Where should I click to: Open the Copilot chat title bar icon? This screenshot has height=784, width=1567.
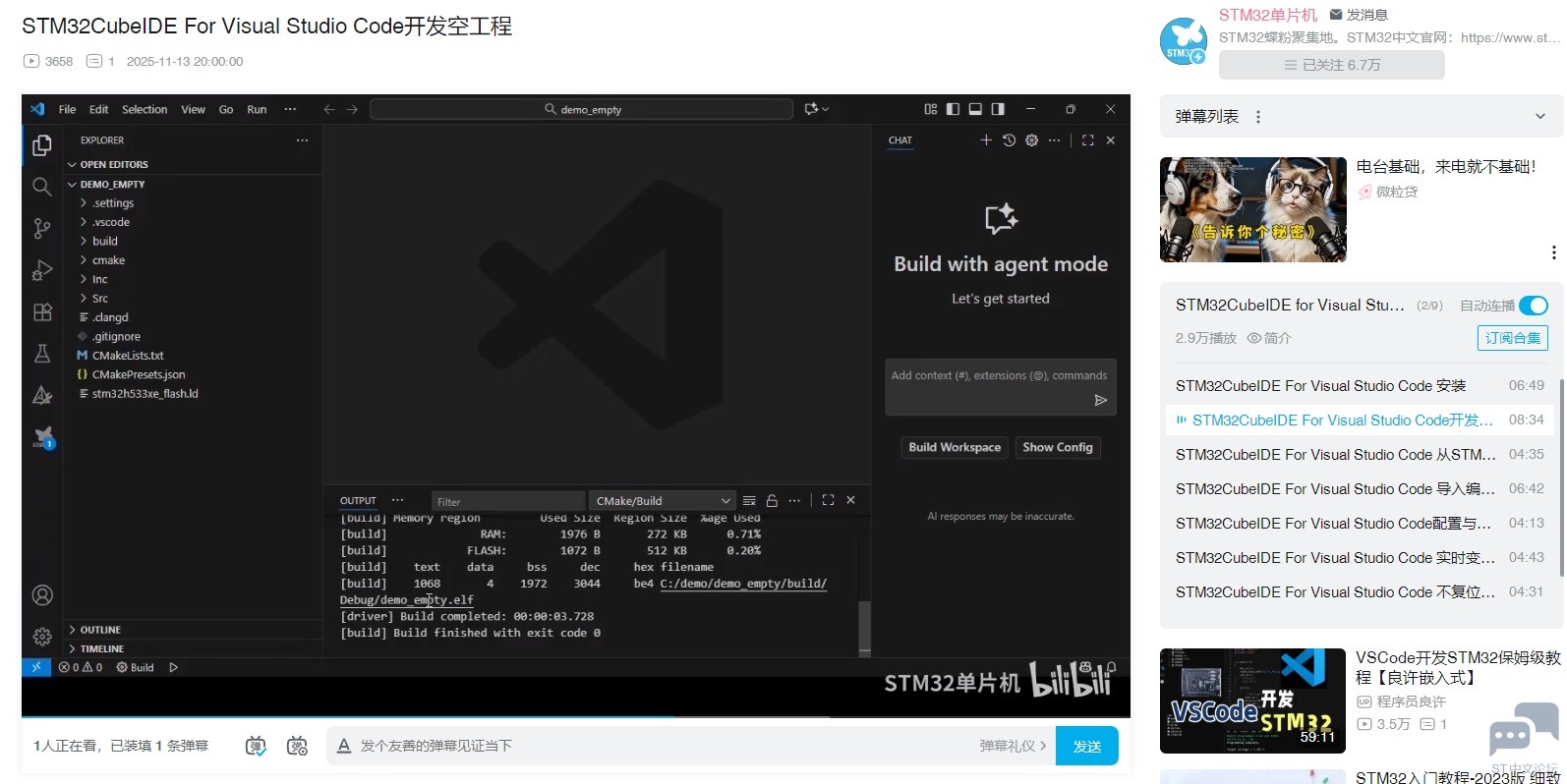pyautogui.click(x=816, y=109)
